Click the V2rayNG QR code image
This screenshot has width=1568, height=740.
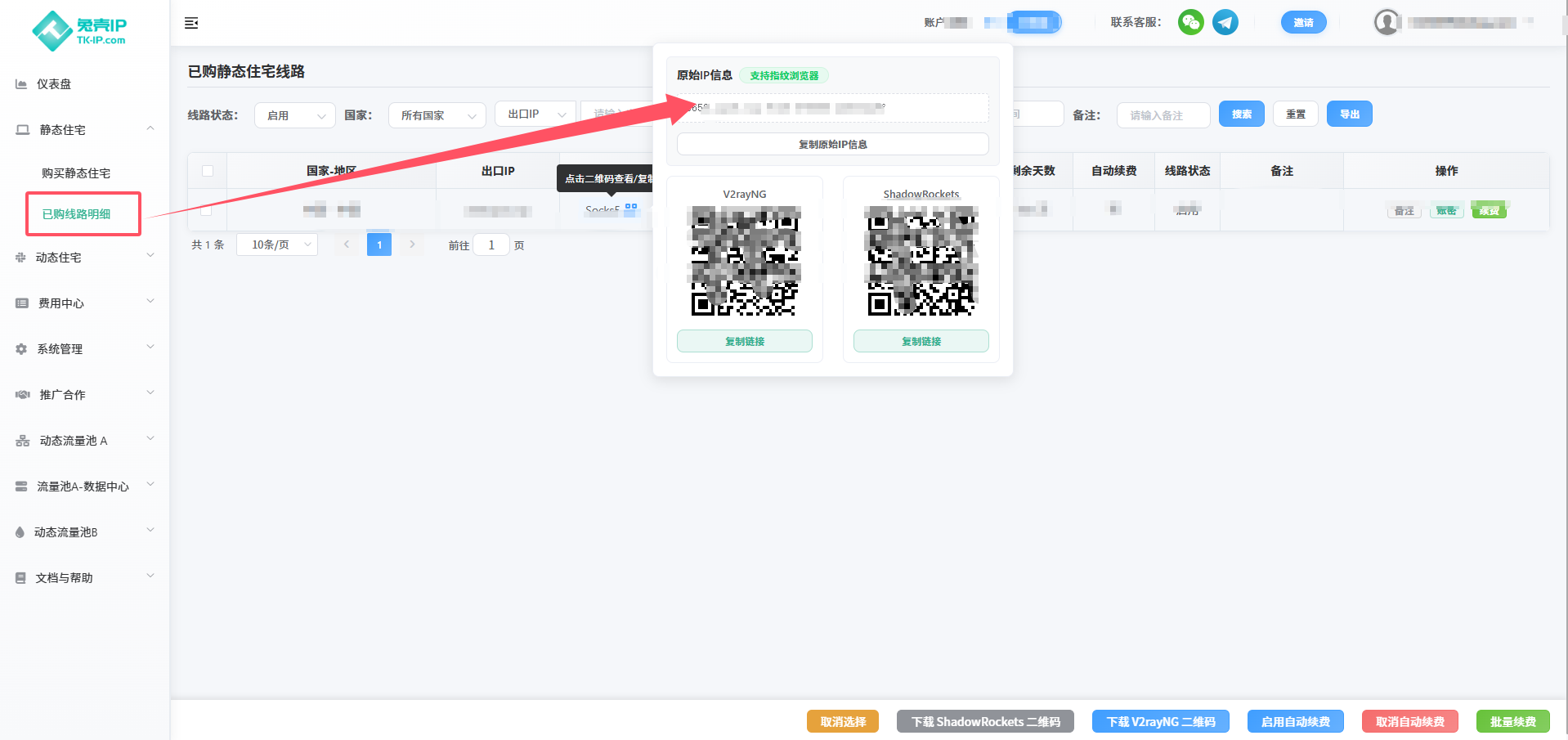click(x=745, y=261)
